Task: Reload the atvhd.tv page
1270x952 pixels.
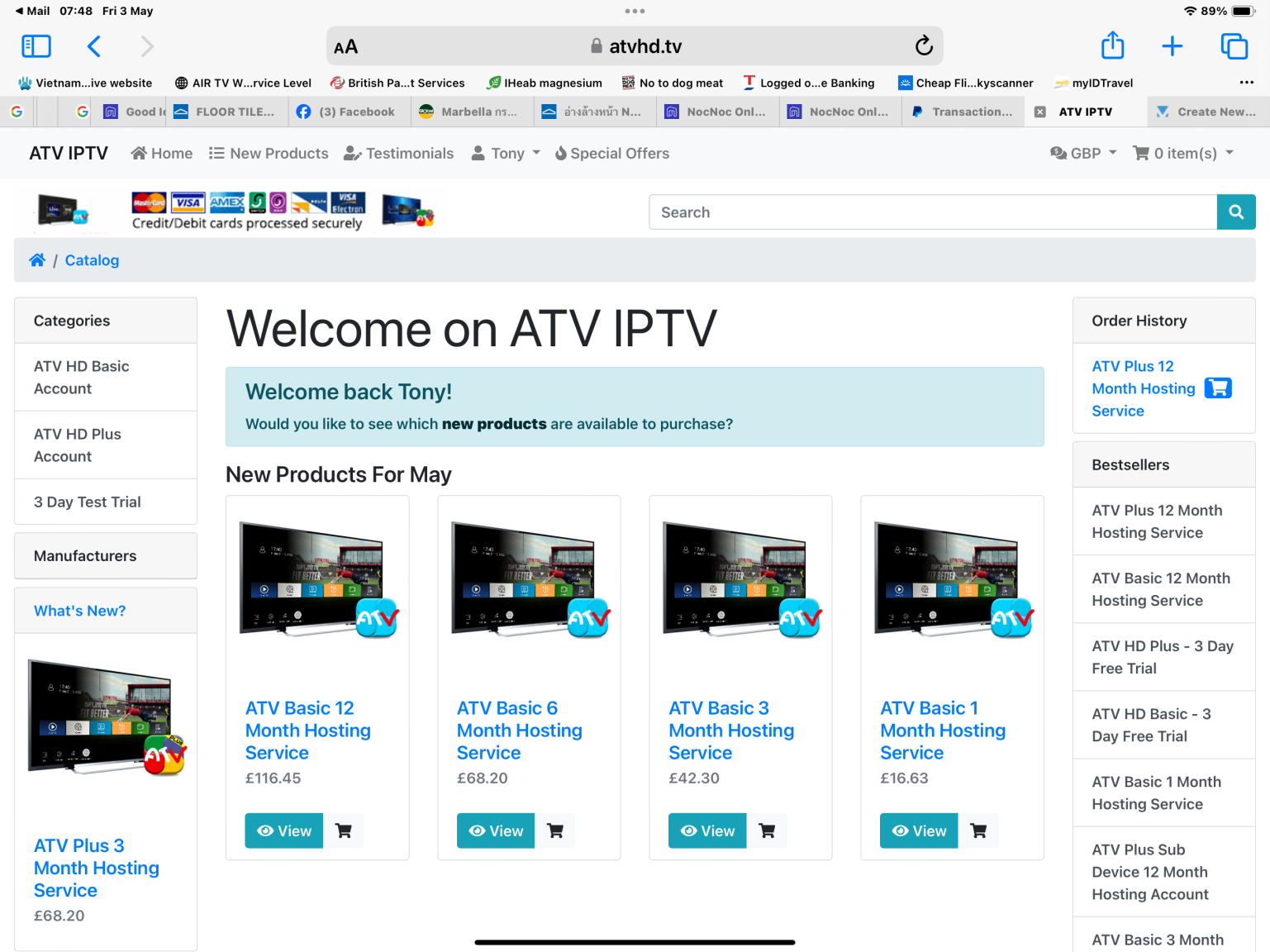Action: tap(924, 46)
